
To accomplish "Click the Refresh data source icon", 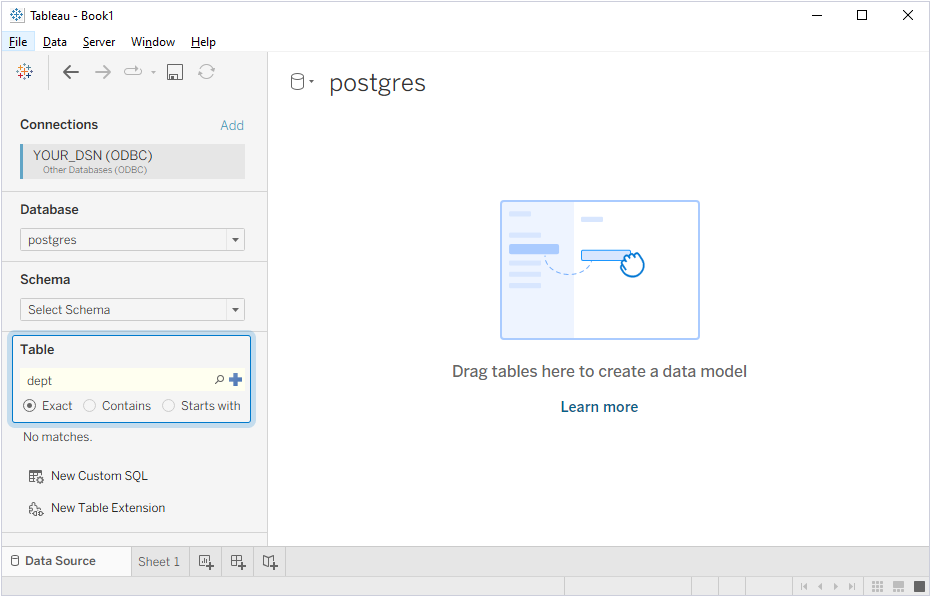I will tap(206, 71).
